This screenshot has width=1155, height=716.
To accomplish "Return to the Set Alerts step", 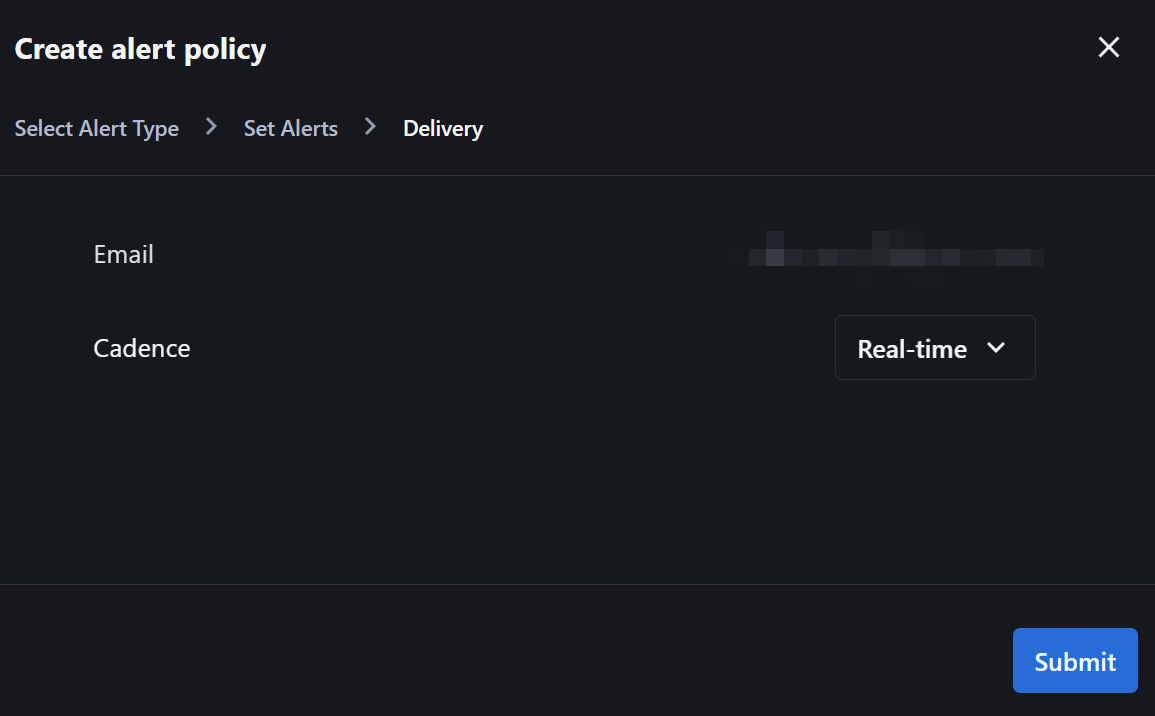I will (x=291, y=128).
